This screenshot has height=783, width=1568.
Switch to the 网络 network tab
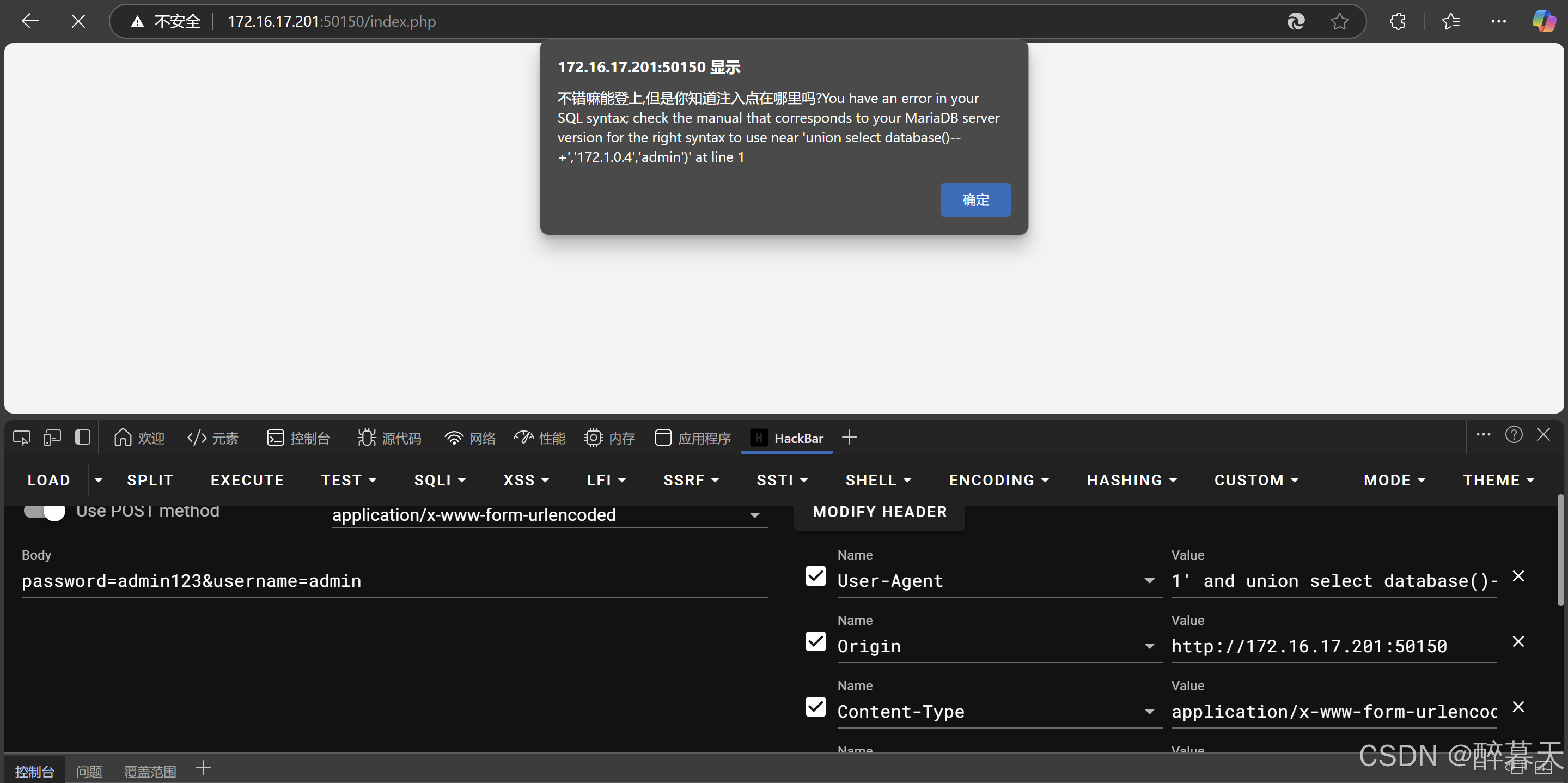[470, 439]
